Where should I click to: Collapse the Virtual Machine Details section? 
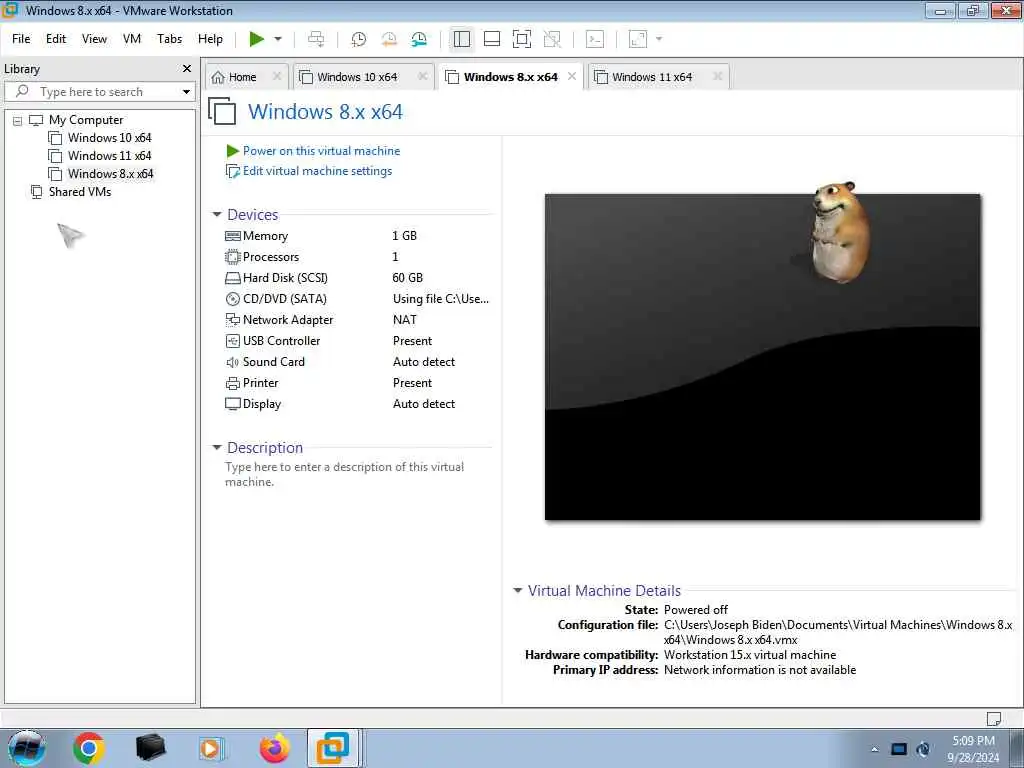point(517,590)
